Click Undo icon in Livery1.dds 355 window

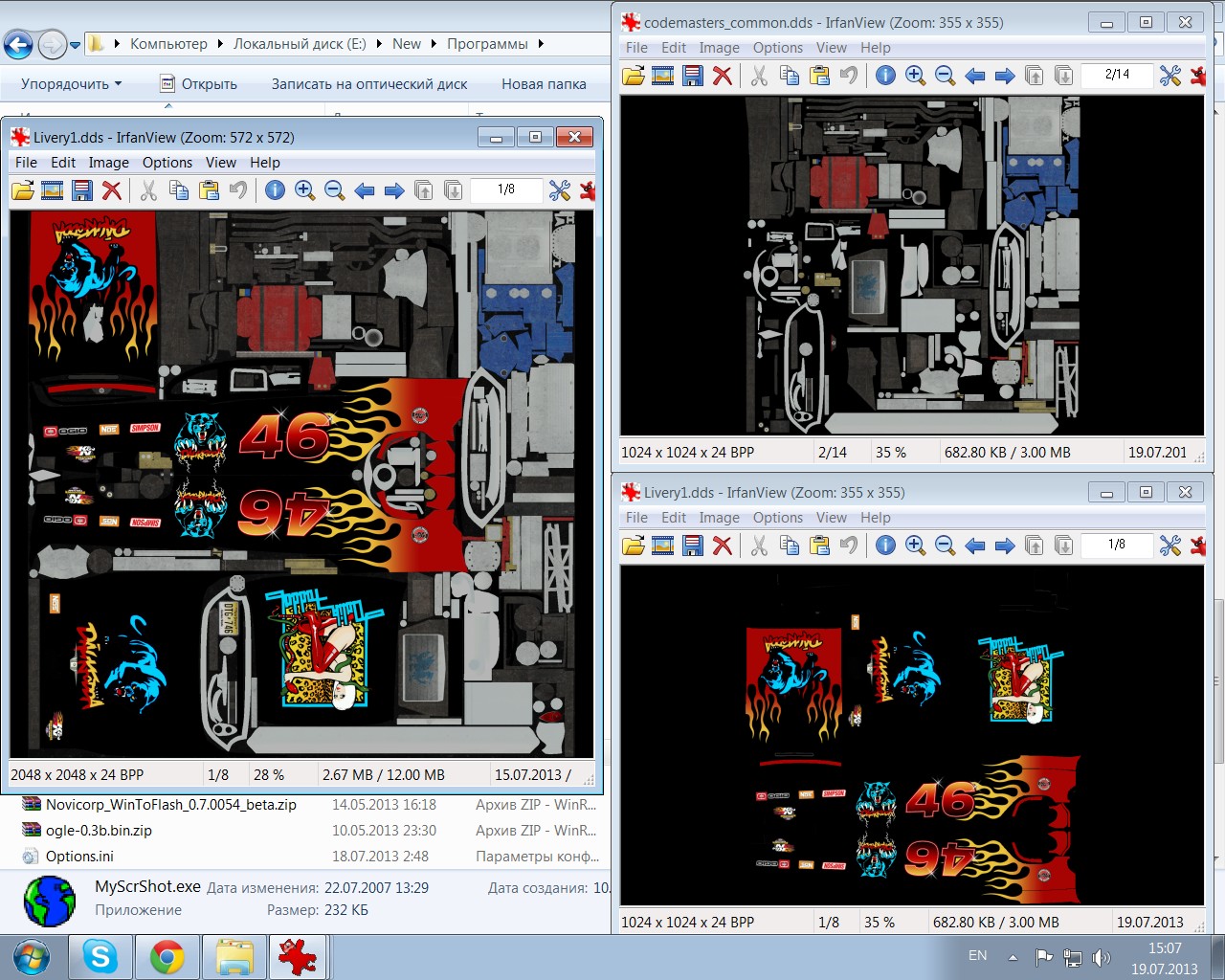[x=849, y=546]
